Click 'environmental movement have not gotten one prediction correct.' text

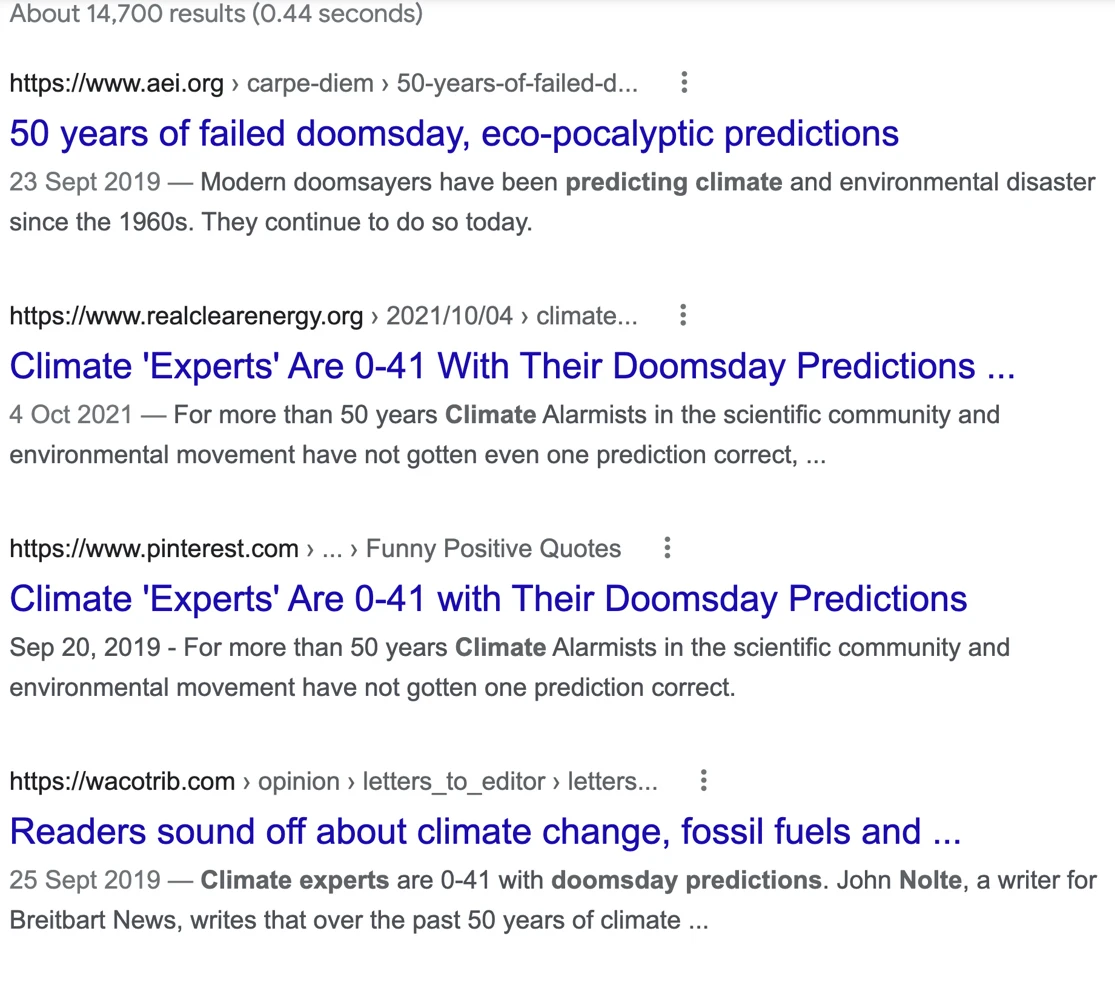pyautogui.click(x=373, y=687)
